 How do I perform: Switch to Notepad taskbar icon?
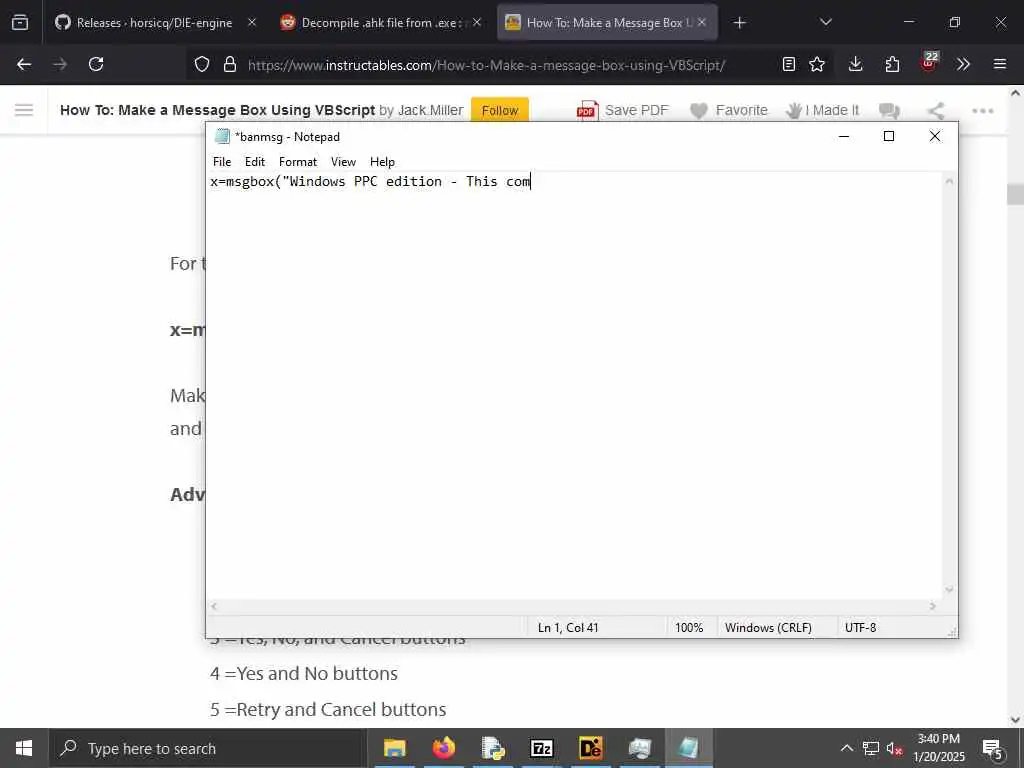click(x=689, y=748)
